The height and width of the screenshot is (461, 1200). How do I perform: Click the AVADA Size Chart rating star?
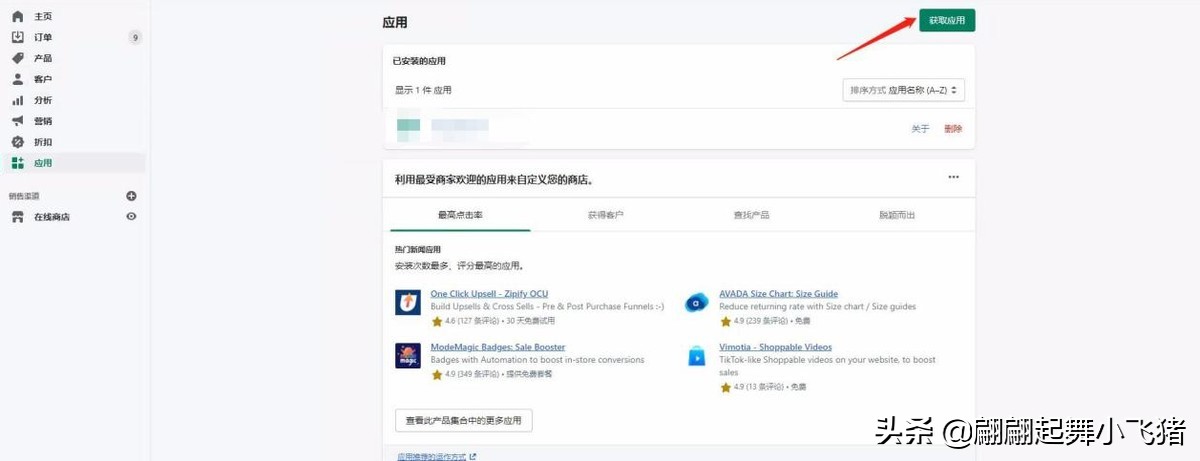pos(725,321)
